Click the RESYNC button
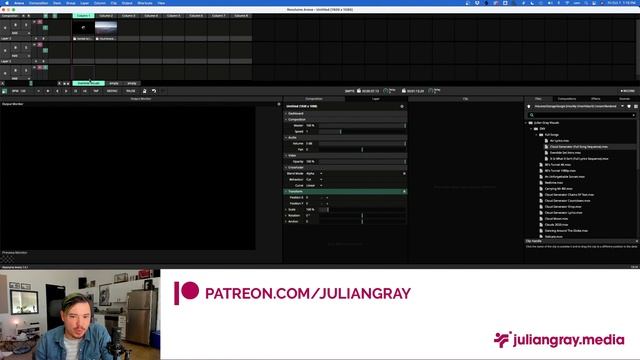Image resolution: width=640 pixels, height=360 pixels. [112, 91]
